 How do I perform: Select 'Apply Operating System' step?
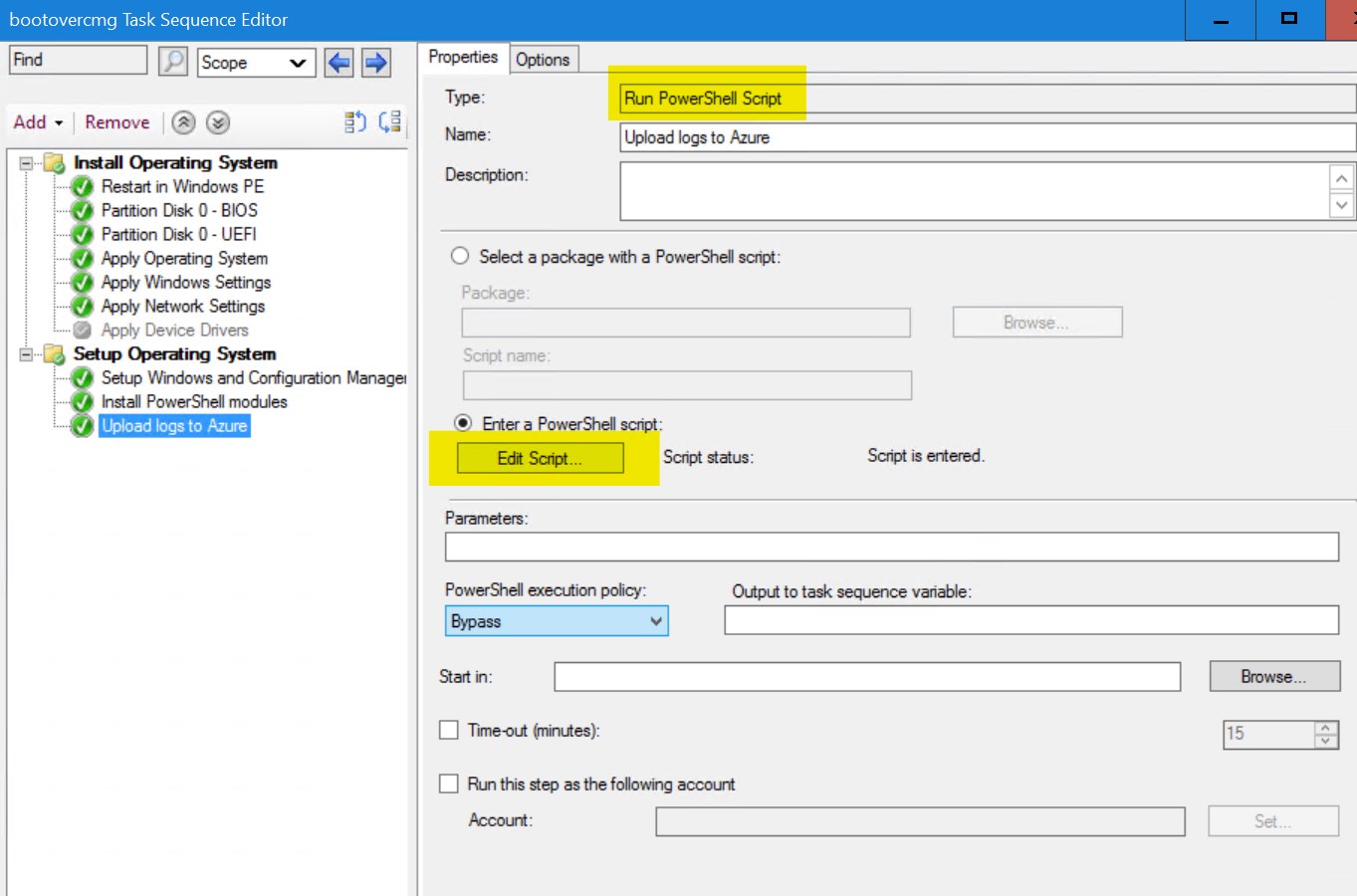click(184, 258)
